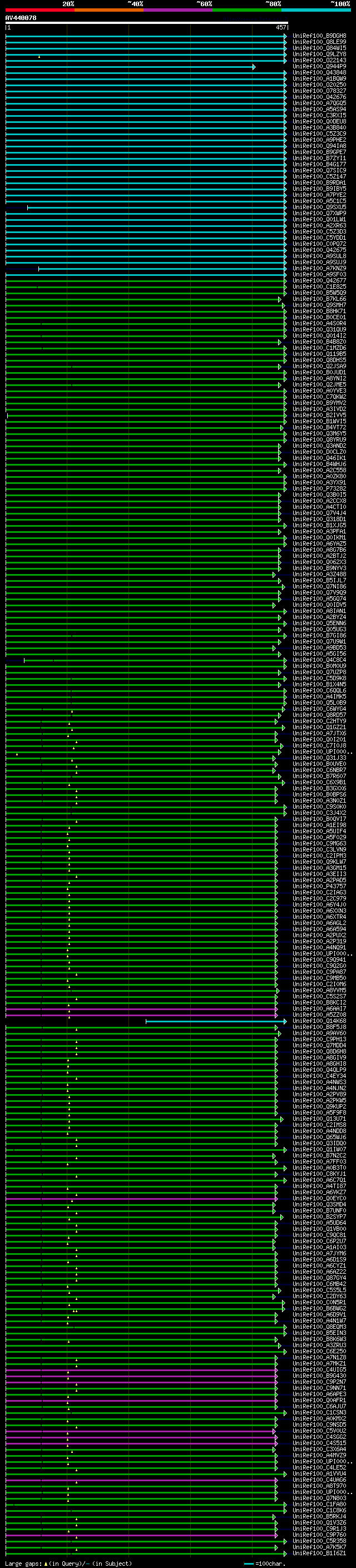Select hit UniRef100_Q944P9
Screen dimensions: 356x1568
tap(319, 66)
